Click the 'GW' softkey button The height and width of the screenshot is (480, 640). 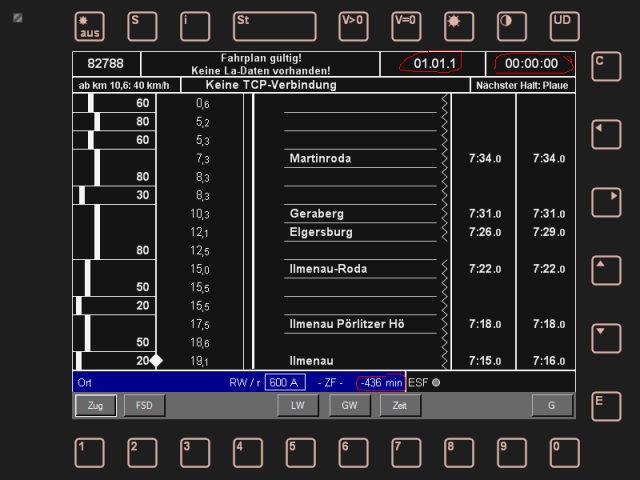pyautogui.click(x=349, y=405)
